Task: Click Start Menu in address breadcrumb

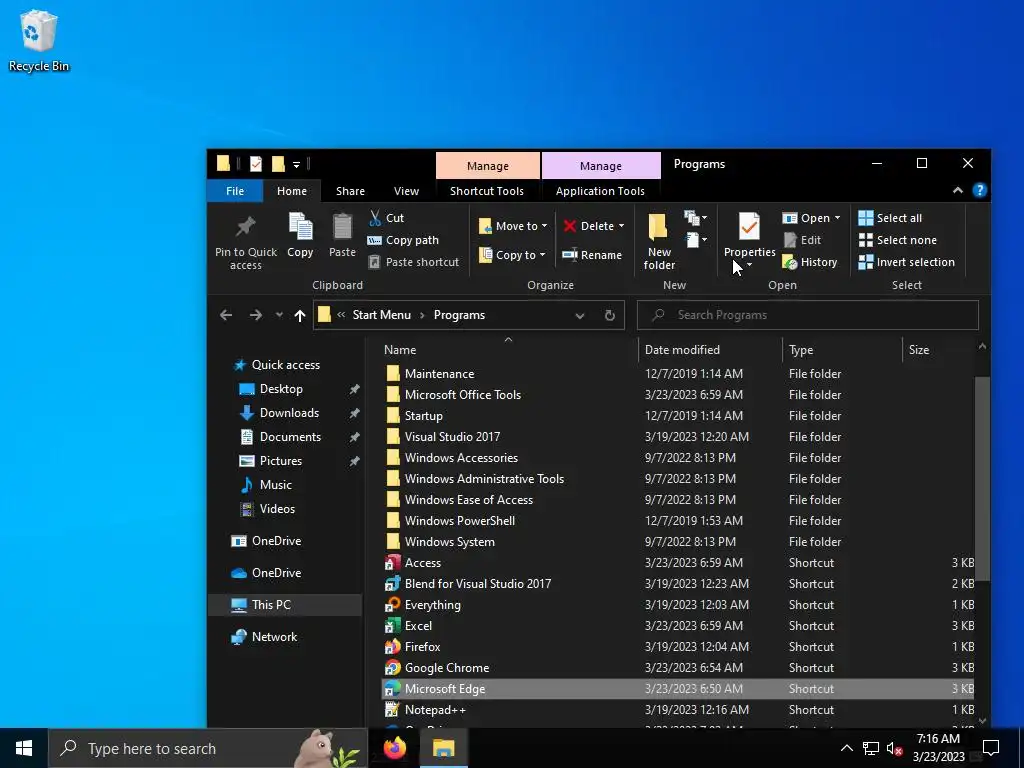Action: coord(381,315)
